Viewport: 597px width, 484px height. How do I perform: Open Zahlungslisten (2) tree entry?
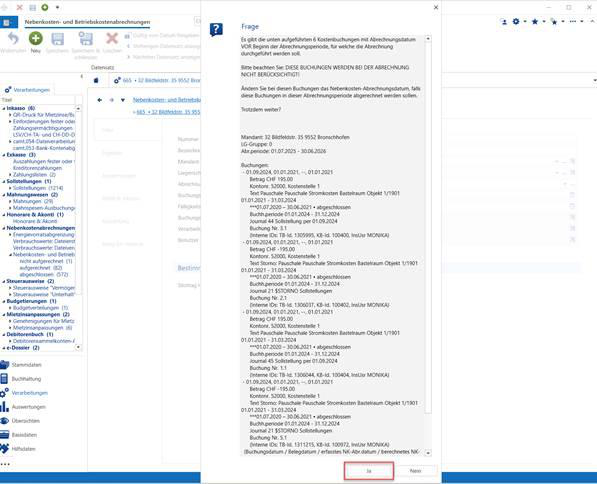[34, 175]
